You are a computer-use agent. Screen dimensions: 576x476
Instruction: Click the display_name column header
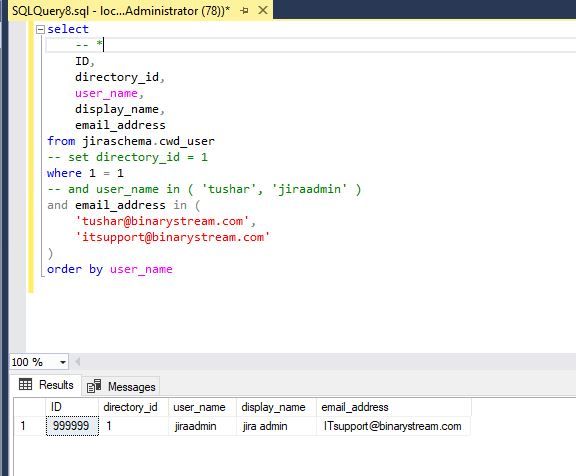tap(276, 407)
